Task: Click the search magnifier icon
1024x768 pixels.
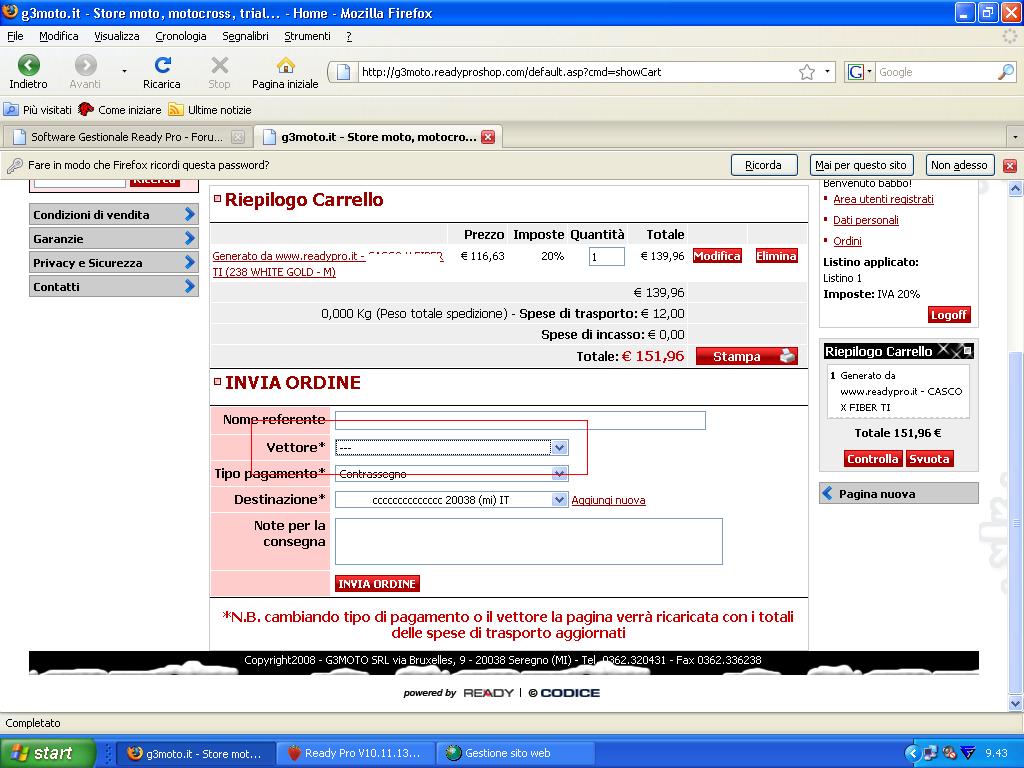Action: click(x=1006, y=72)
